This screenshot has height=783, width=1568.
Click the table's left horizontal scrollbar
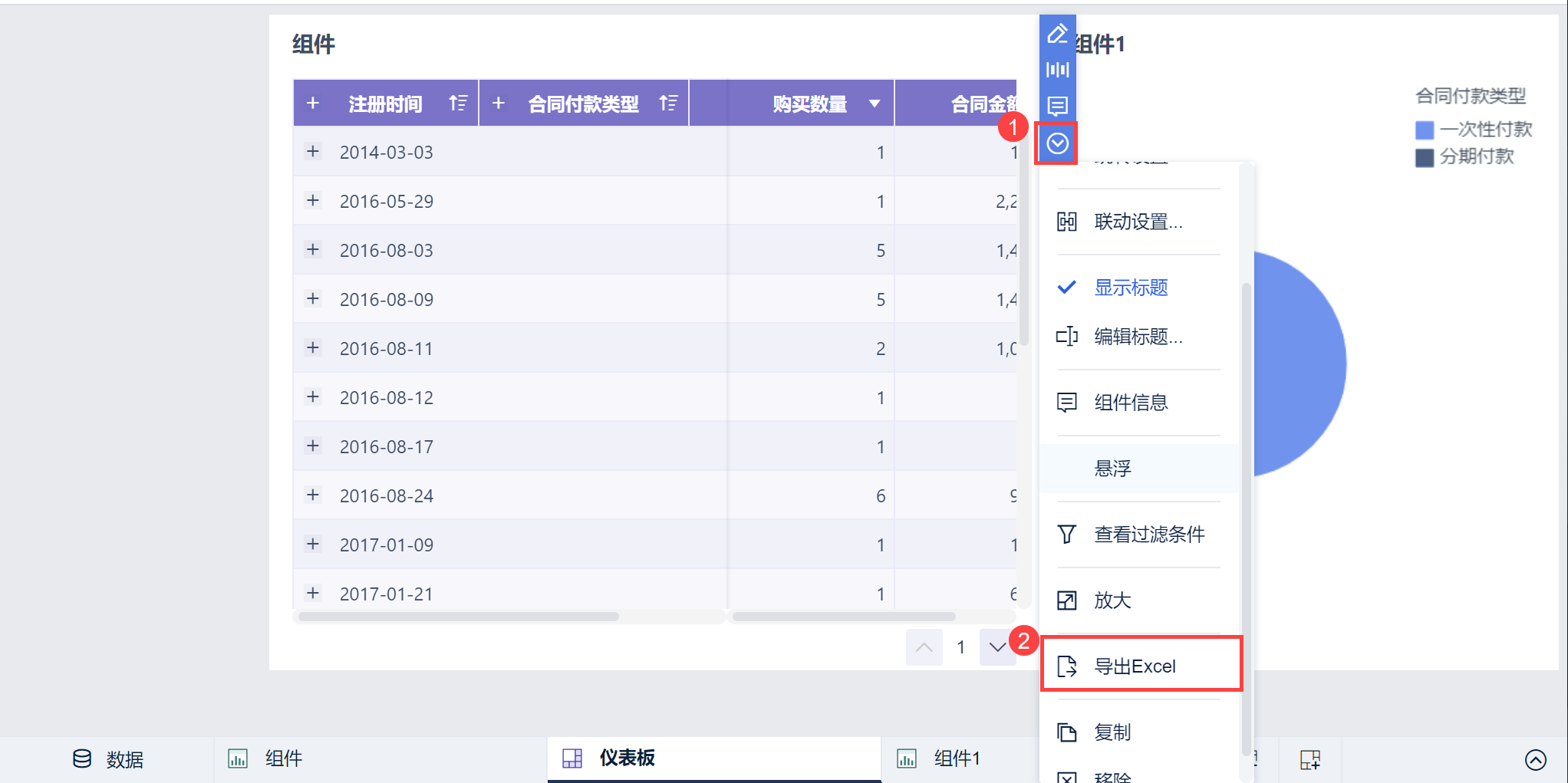(x=459, y=617)
